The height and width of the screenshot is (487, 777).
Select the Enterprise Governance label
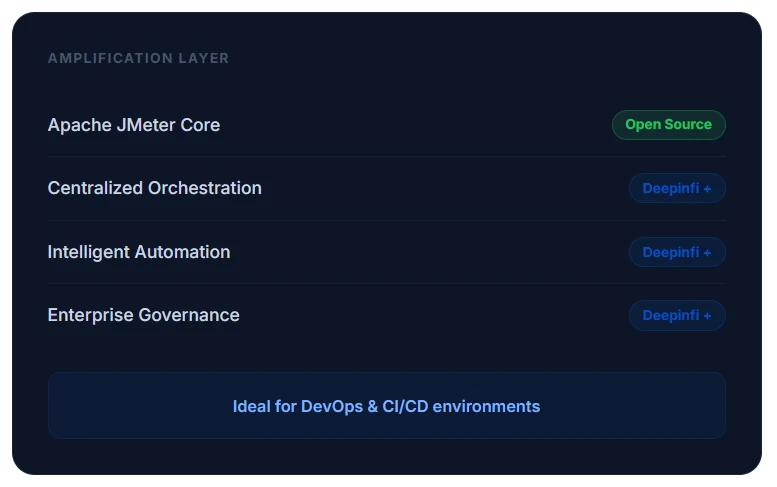[144, 315]
